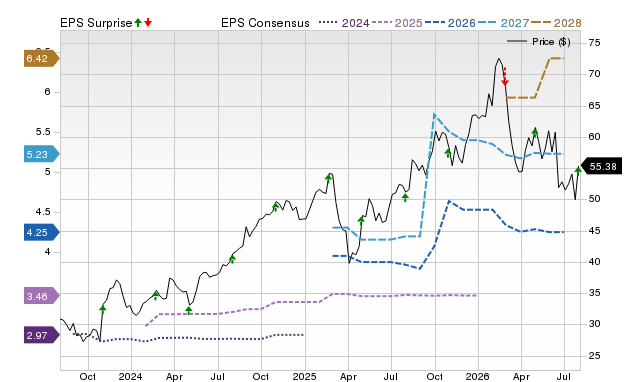Click the 2028 brown dashed consensus line
The height and width of the screenshot is (382, 640).
pyautogui.click(x=535, y=78)
